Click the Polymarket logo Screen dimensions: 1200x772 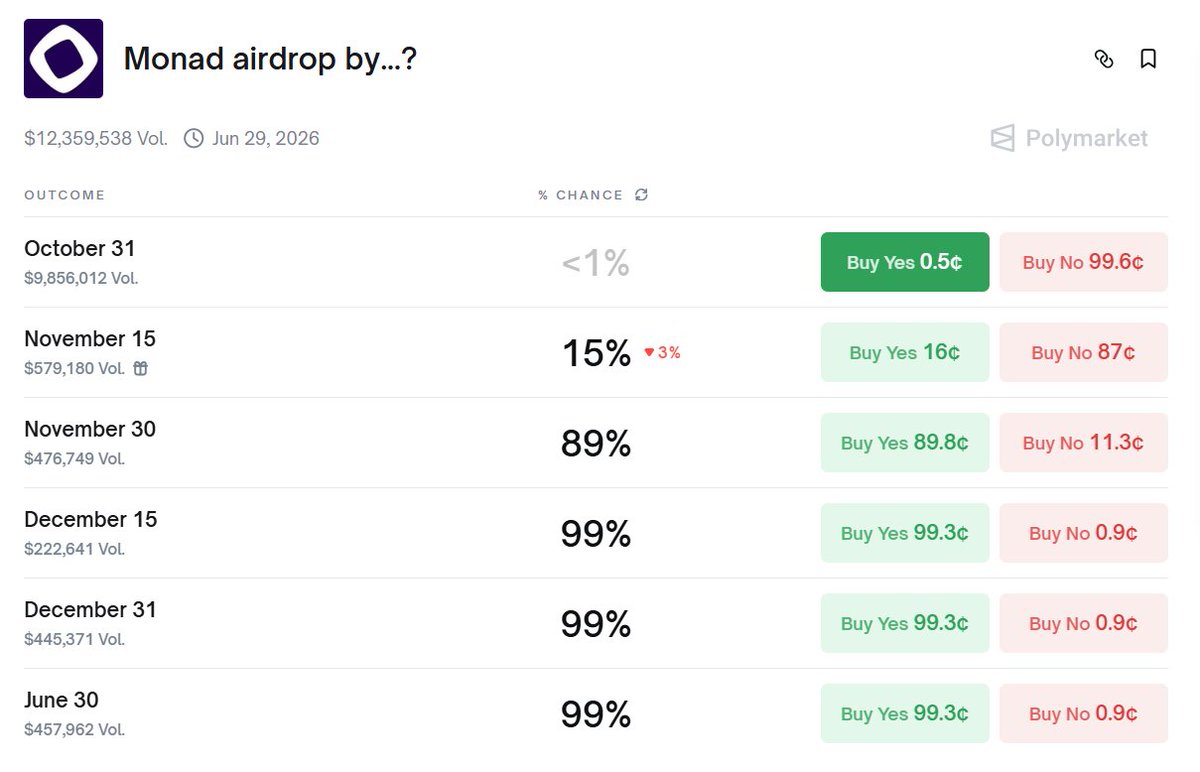[x=1069, y=138]
